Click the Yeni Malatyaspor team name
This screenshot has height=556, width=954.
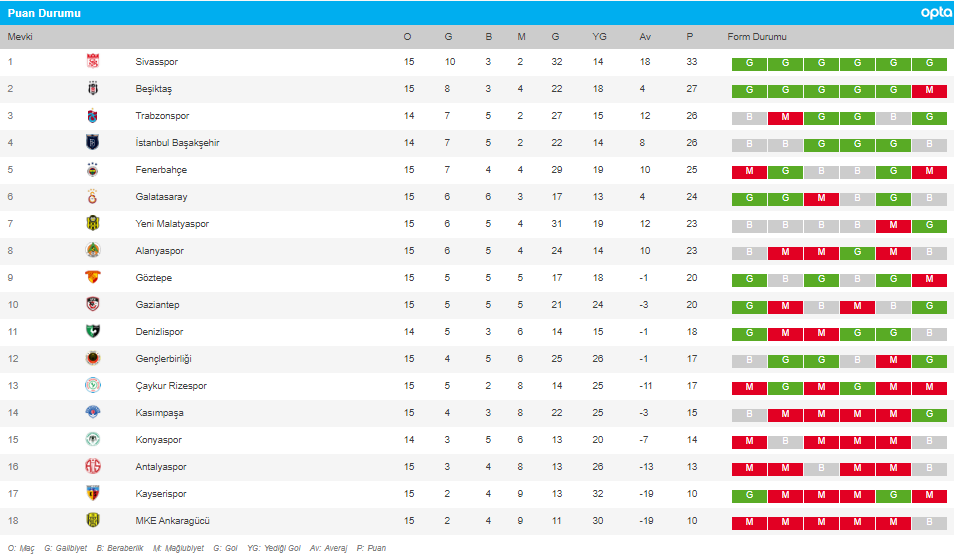point(172,224)
